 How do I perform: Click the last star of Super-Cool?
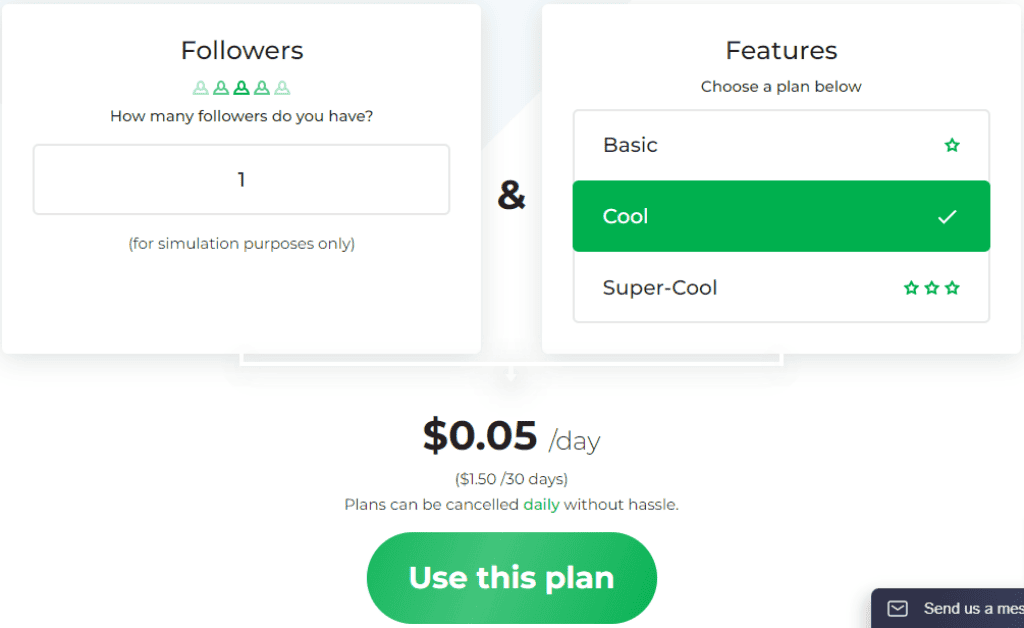coord(952,288)
